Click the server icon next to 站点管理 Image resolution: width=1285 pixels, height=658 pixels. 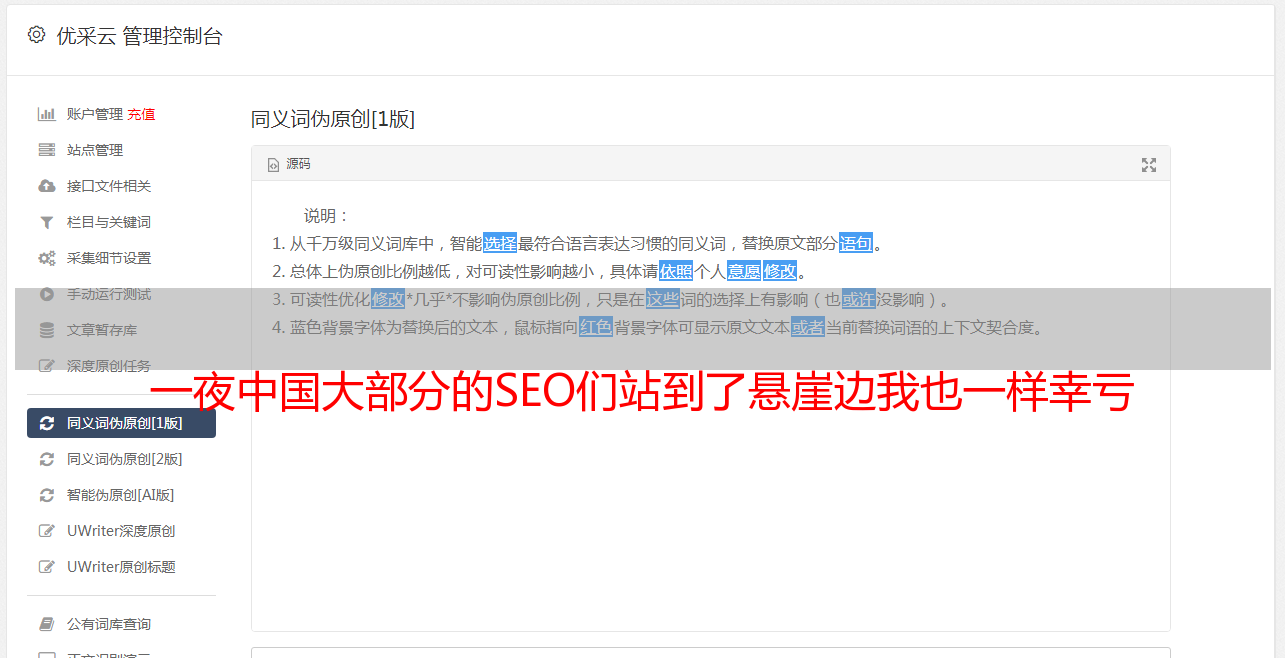tap(46, 150)
